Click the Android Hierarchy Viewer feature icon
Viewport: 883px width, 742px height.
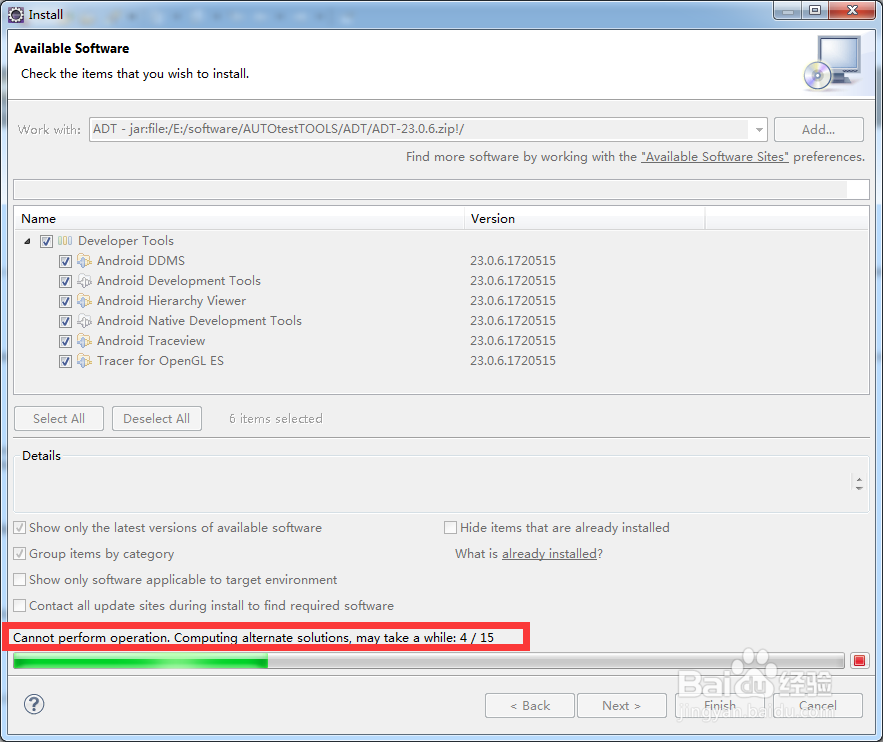point(84,301)
